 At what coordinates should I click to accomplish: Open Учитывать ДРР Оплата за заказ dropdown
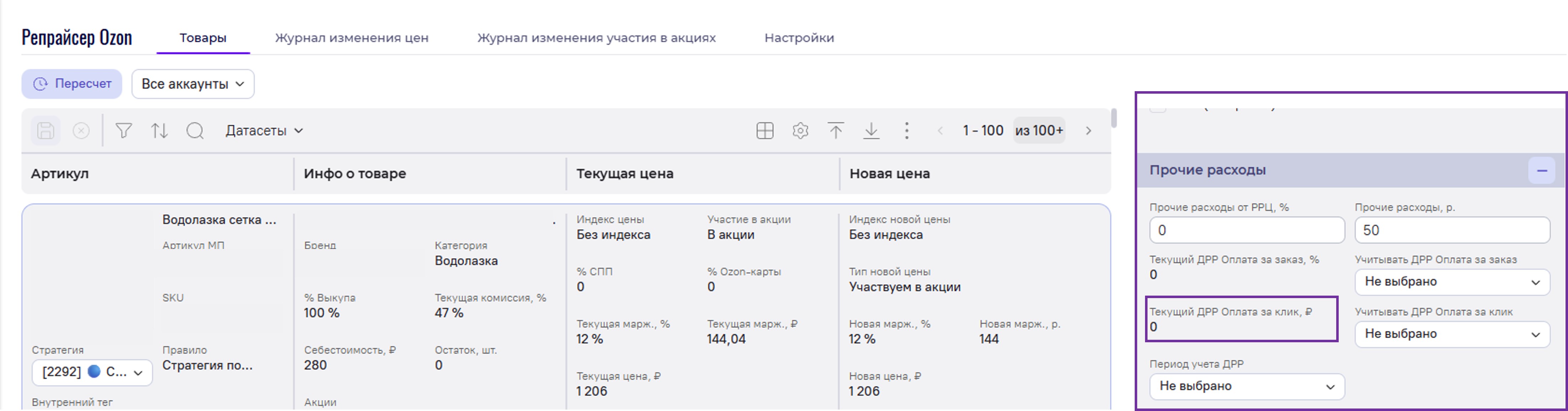click(1452, 282)
